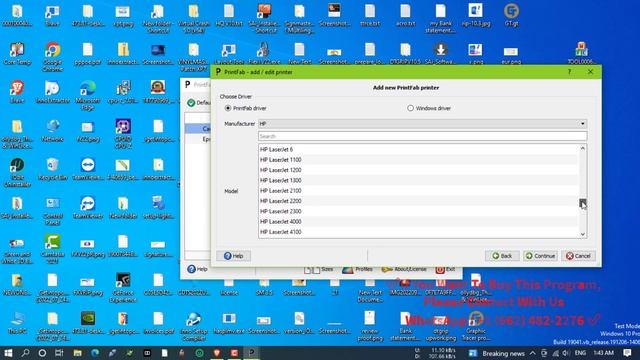Screen dimensions: 640x360
Task: Open the Action Center notifications icon
Action: 628,353
